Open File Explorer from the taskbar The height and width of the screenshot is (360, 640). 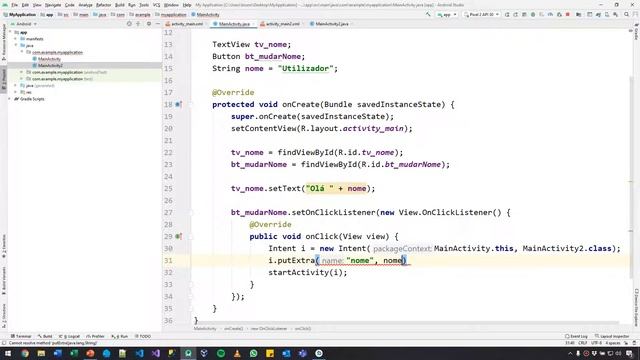[x=41, y=353]
